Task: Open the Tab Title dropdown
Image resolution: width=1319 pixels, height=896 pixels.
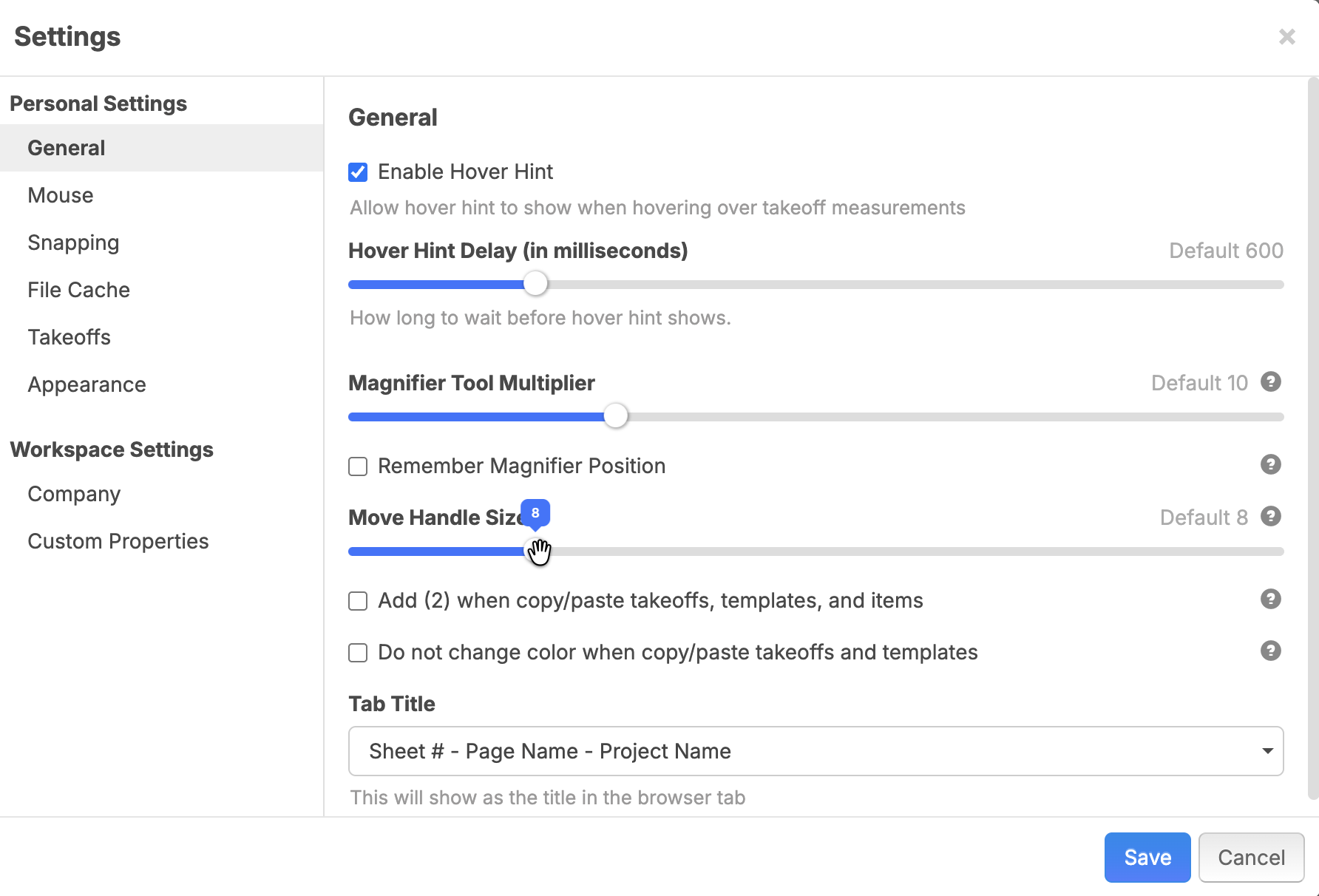Action: pos(815,751)
